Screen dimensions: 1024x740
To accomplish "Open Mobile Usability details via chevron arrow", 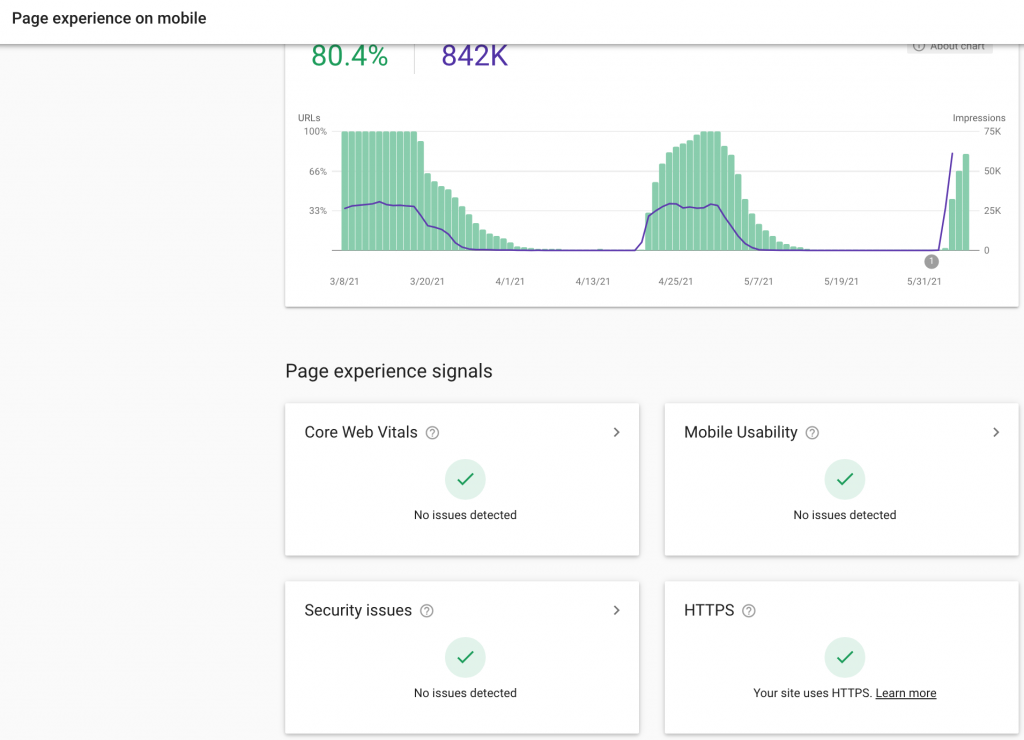I will pos(996,433).
